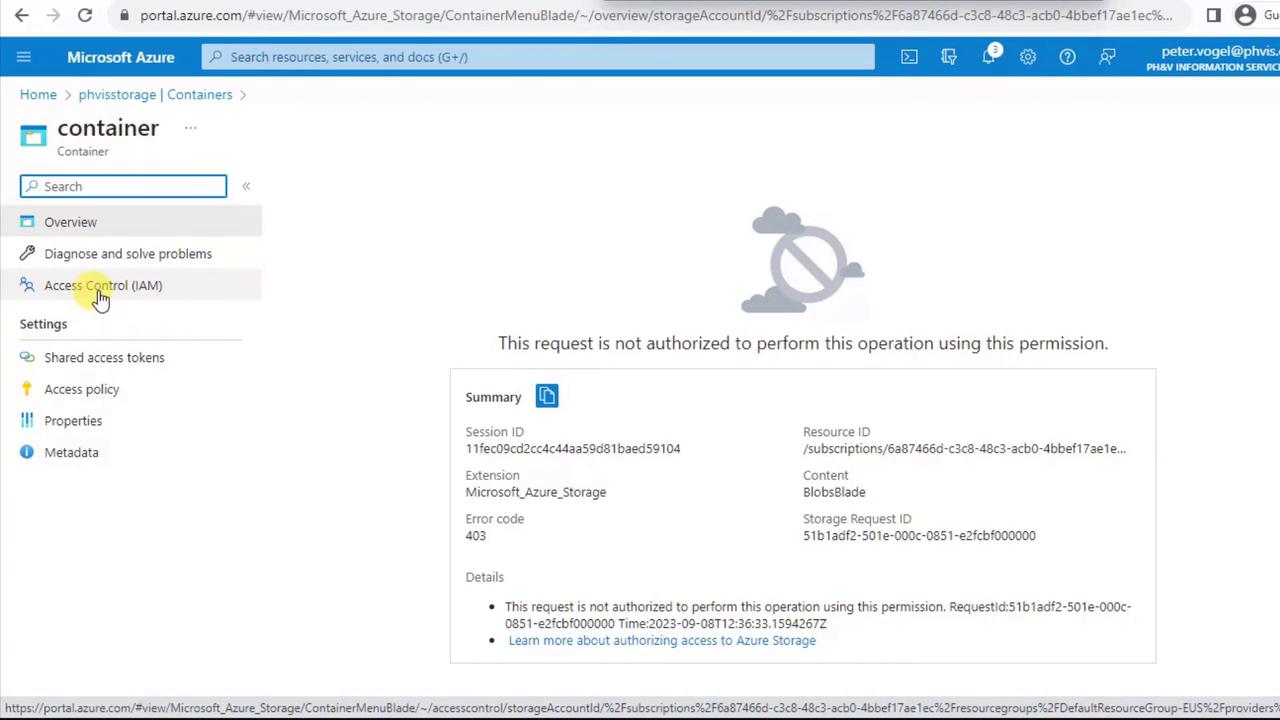Viewport: 1280px width, 720px height.
Task: Collapse the container side menu
Action: click(x=246, y=186)
